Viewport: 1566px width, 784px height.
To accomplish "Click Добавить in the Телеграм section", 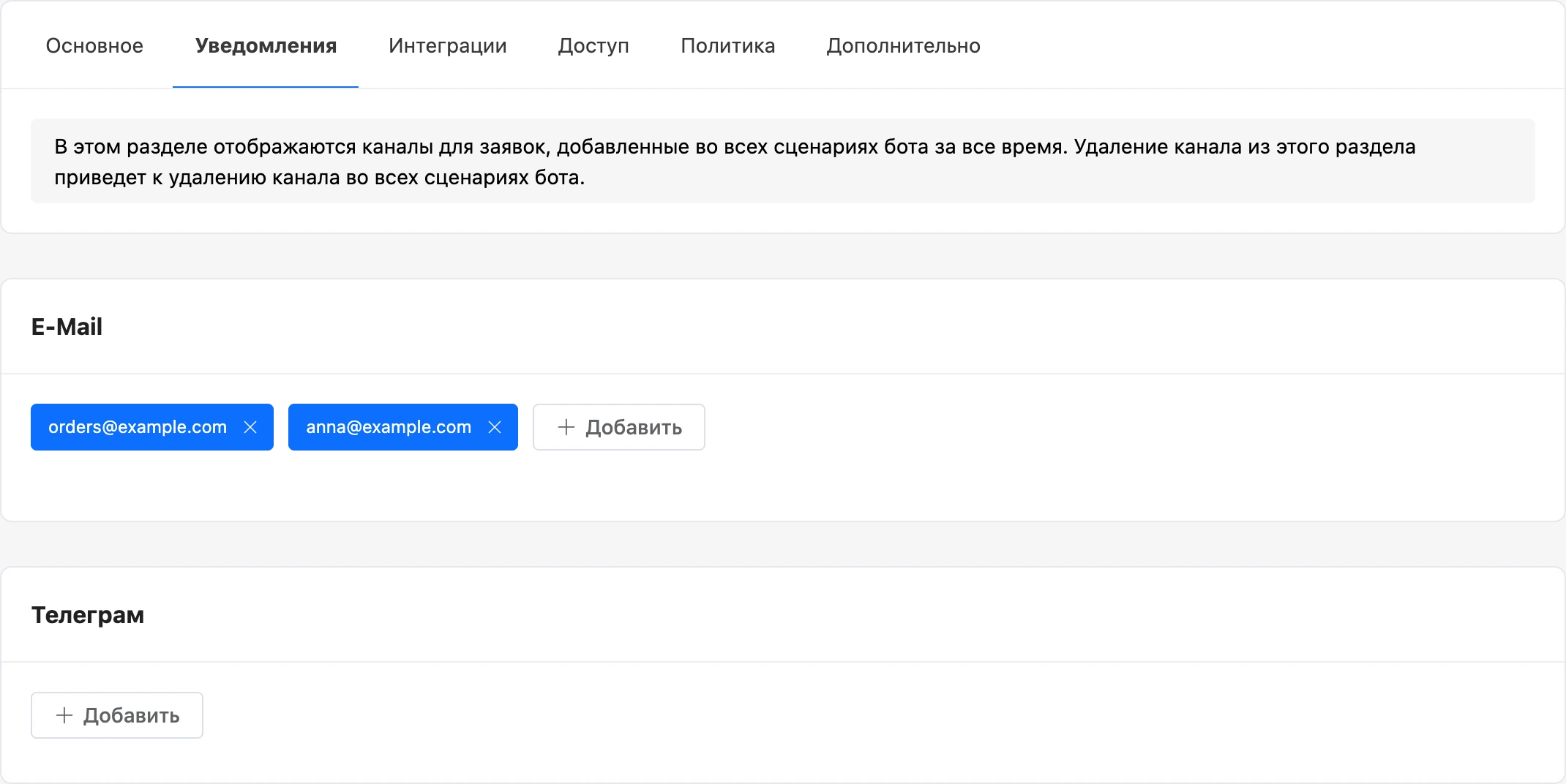I will 117,715.
